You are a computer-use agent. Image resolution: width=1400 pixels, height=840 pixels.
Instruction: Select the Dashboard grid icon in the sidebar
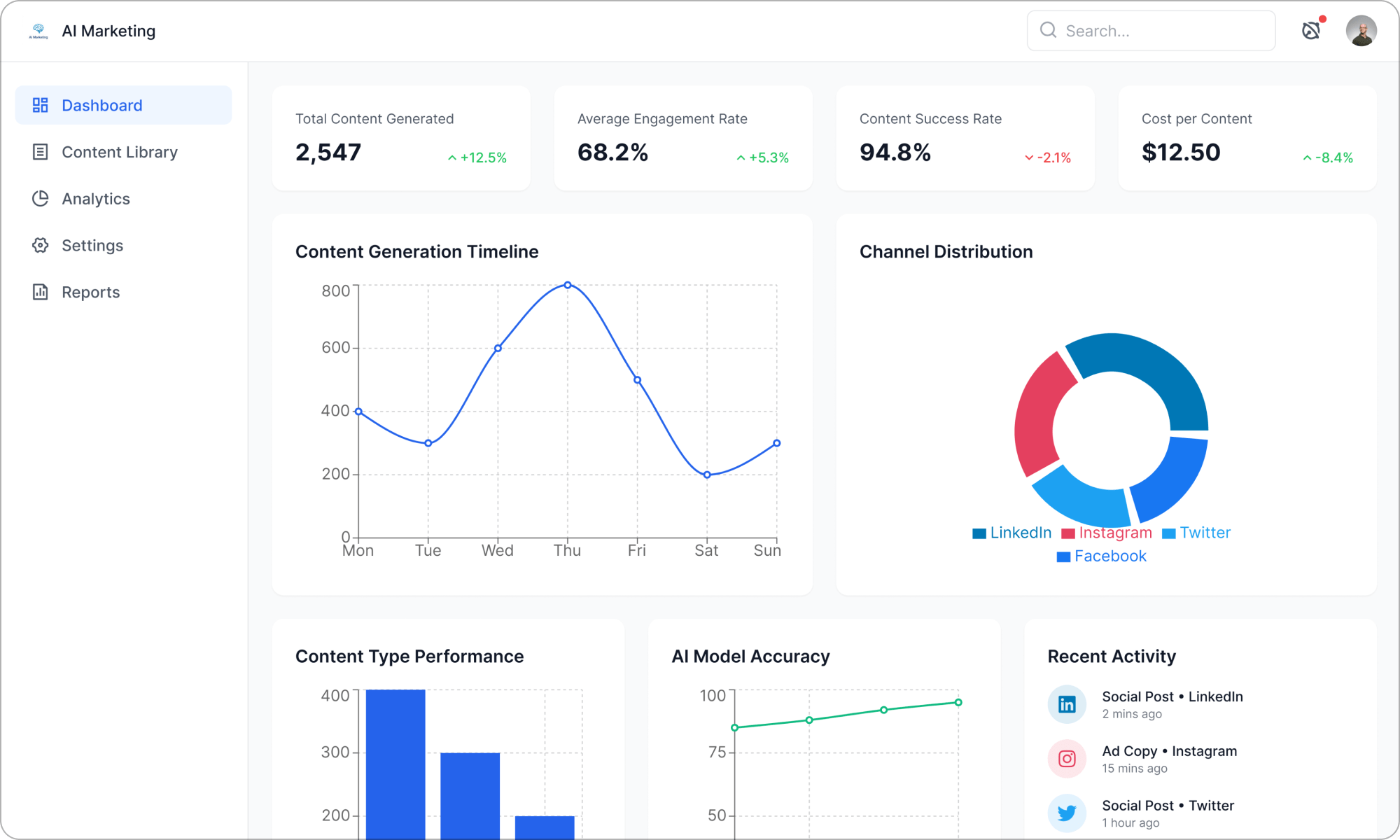coord(40,105)
